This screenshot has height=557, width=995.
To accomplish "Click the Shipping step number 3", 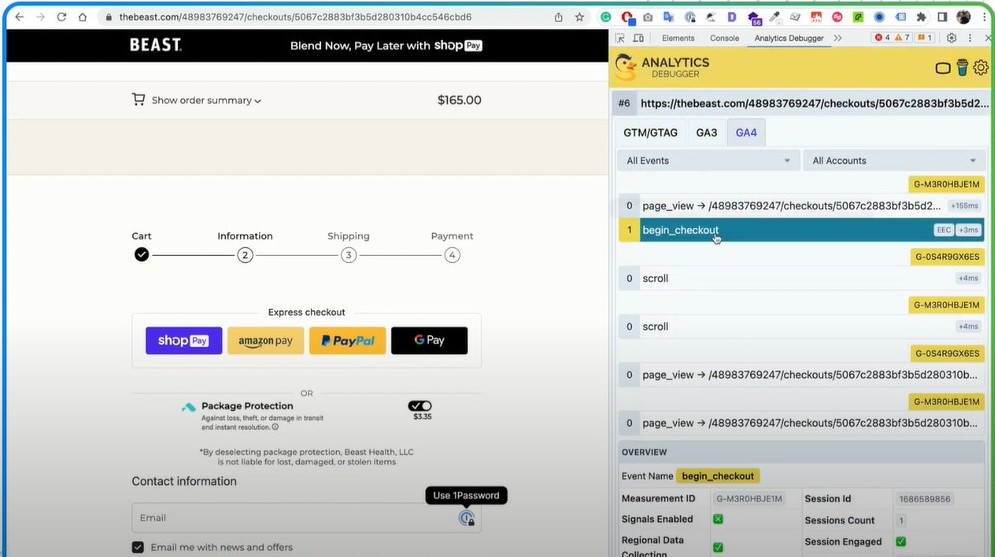I will point(348,255).
